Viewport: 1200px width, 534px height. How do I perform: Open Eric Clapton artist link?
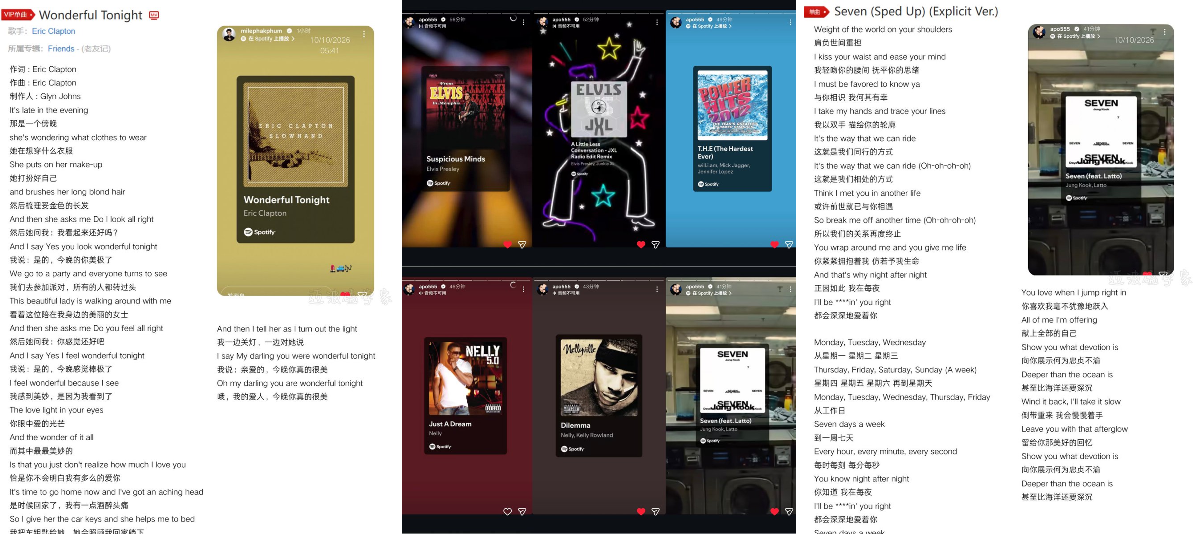point(53,31)
